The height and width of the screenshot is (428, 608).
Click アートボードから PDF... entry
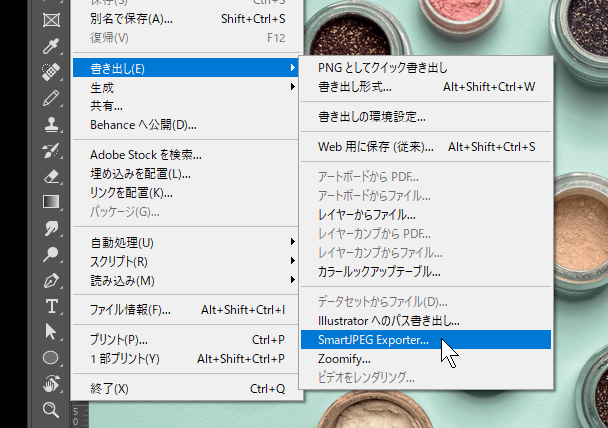pos(426,177)
